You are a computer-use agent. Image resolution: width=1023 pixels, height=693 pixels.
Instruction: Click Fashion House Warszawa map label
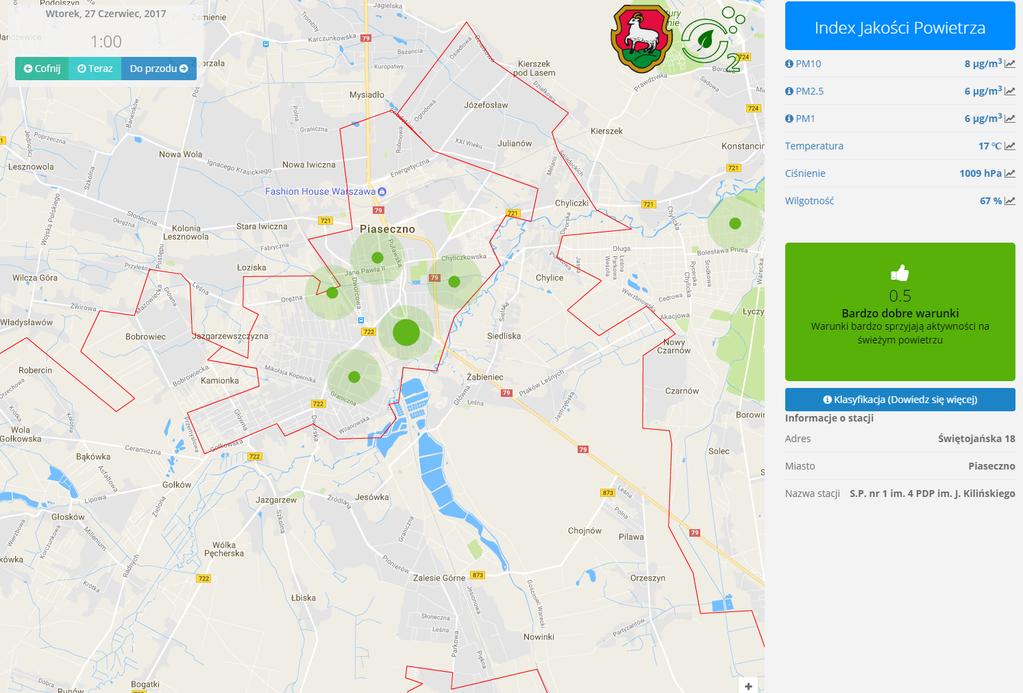(326, 192)
